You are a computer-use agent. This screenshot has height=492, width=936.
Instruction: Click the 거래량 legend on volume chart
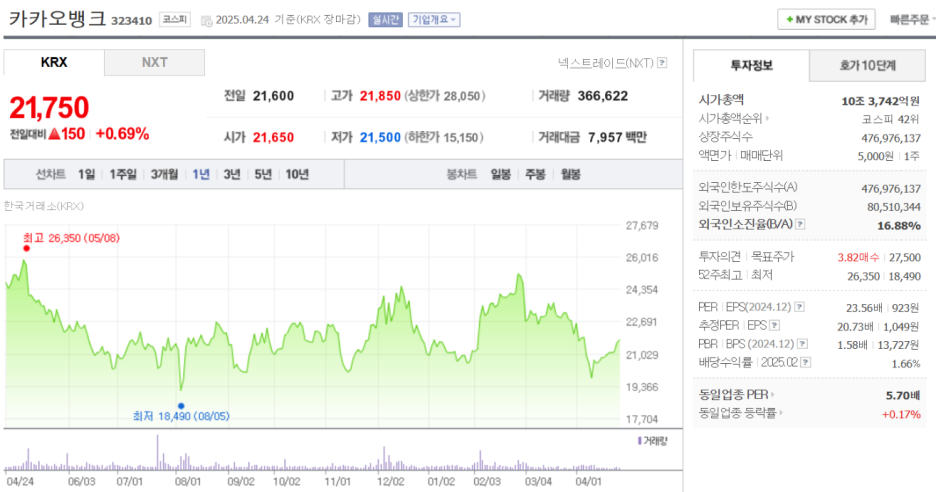[x=652, y=441]
